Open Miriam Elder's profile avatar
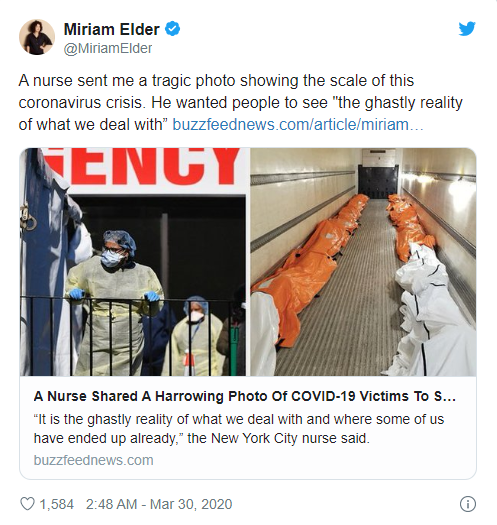Image resolution: width=497 pixels, height=525 pixels. click(37, 37)
